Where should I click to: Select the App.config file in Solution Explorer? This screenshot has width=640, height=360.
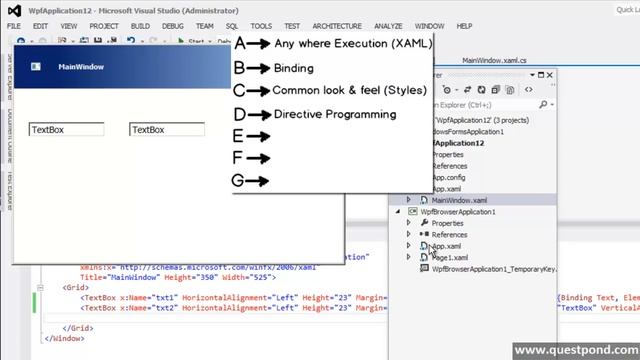click(449, 178)
